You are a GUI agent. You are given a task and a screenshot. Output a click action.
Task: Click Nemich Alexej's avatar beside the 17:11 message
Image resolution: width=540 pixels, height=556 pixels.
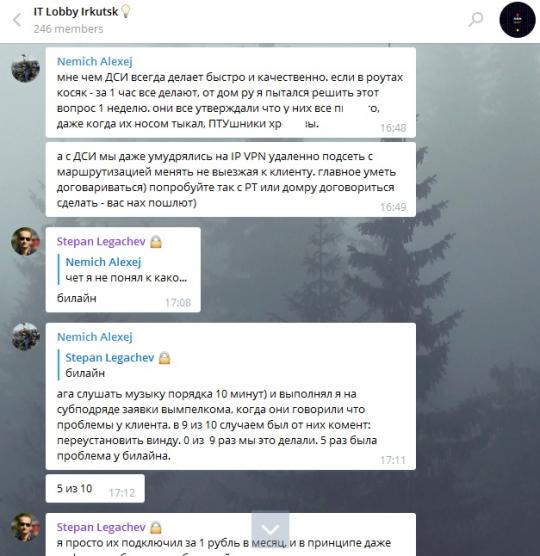[x=26, y=337]
